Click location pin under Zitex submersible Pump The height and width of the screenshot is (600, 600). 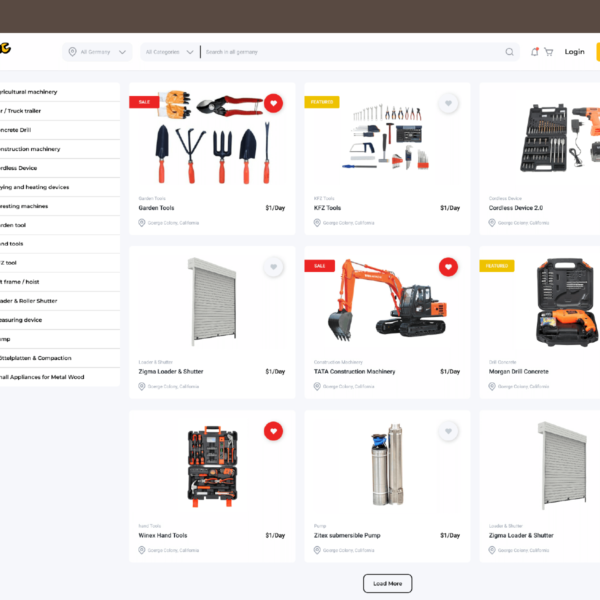(317, 550)
